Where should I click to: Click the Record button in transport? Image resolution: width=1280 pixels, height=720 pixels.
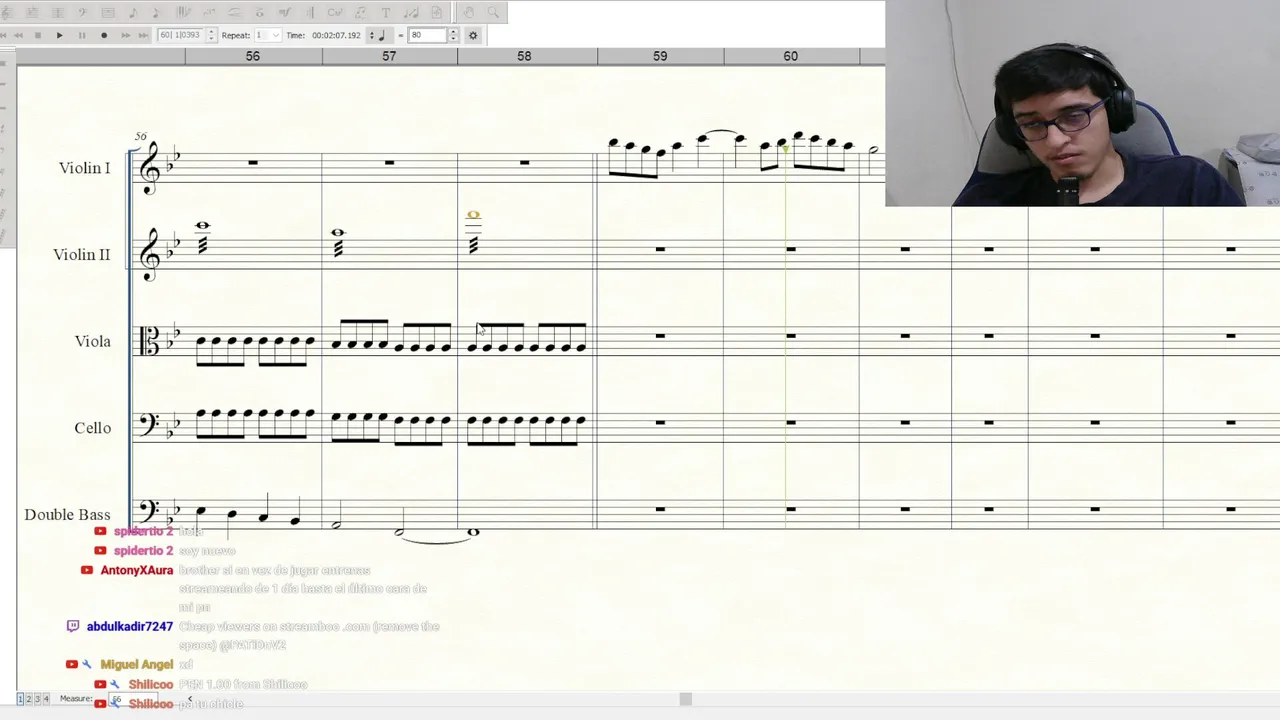pyautogui.click(x=104, y=35)
